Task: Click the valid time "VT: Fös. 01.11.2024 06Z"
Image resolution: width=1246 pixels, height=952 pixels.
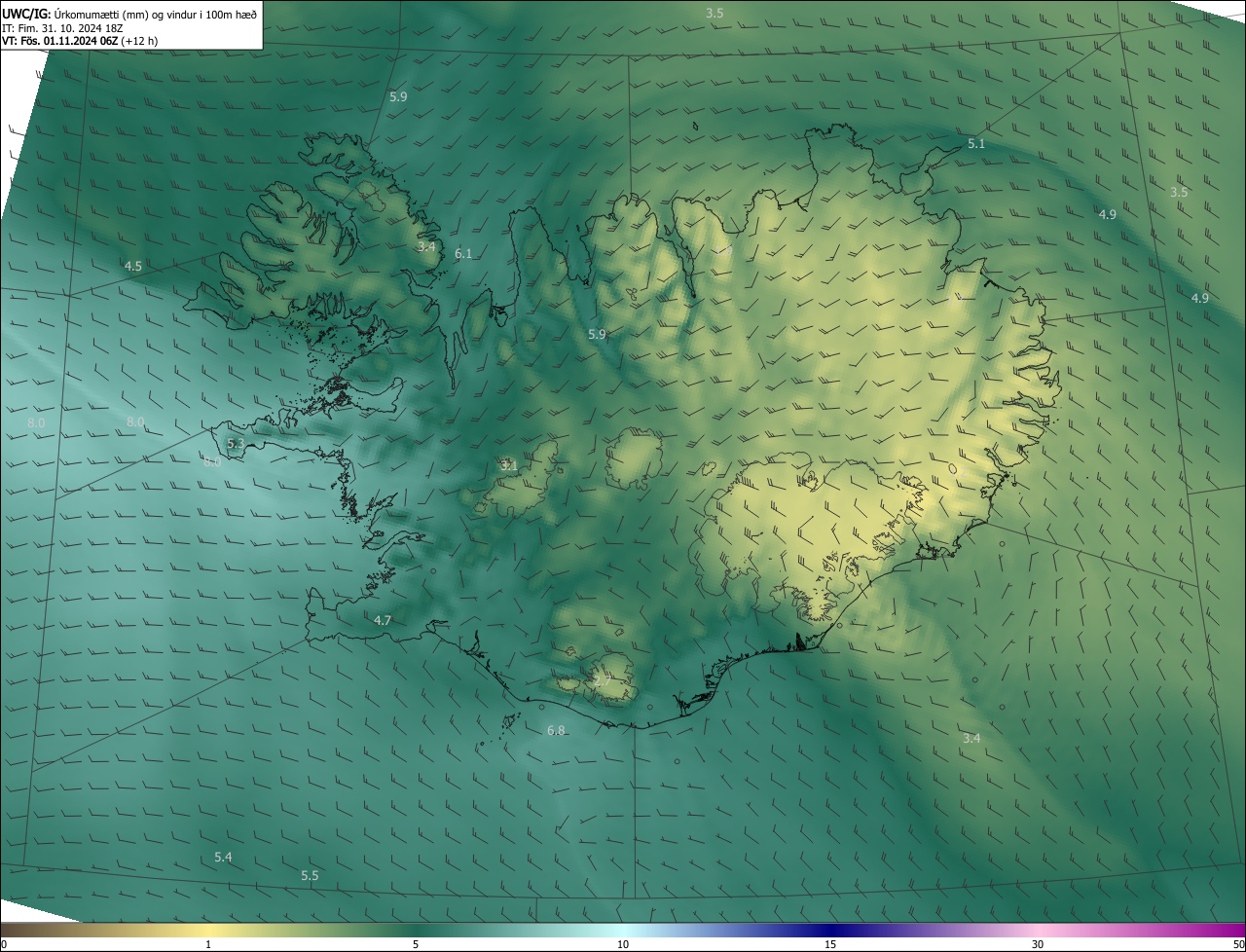Action: [x=60, y=41]
